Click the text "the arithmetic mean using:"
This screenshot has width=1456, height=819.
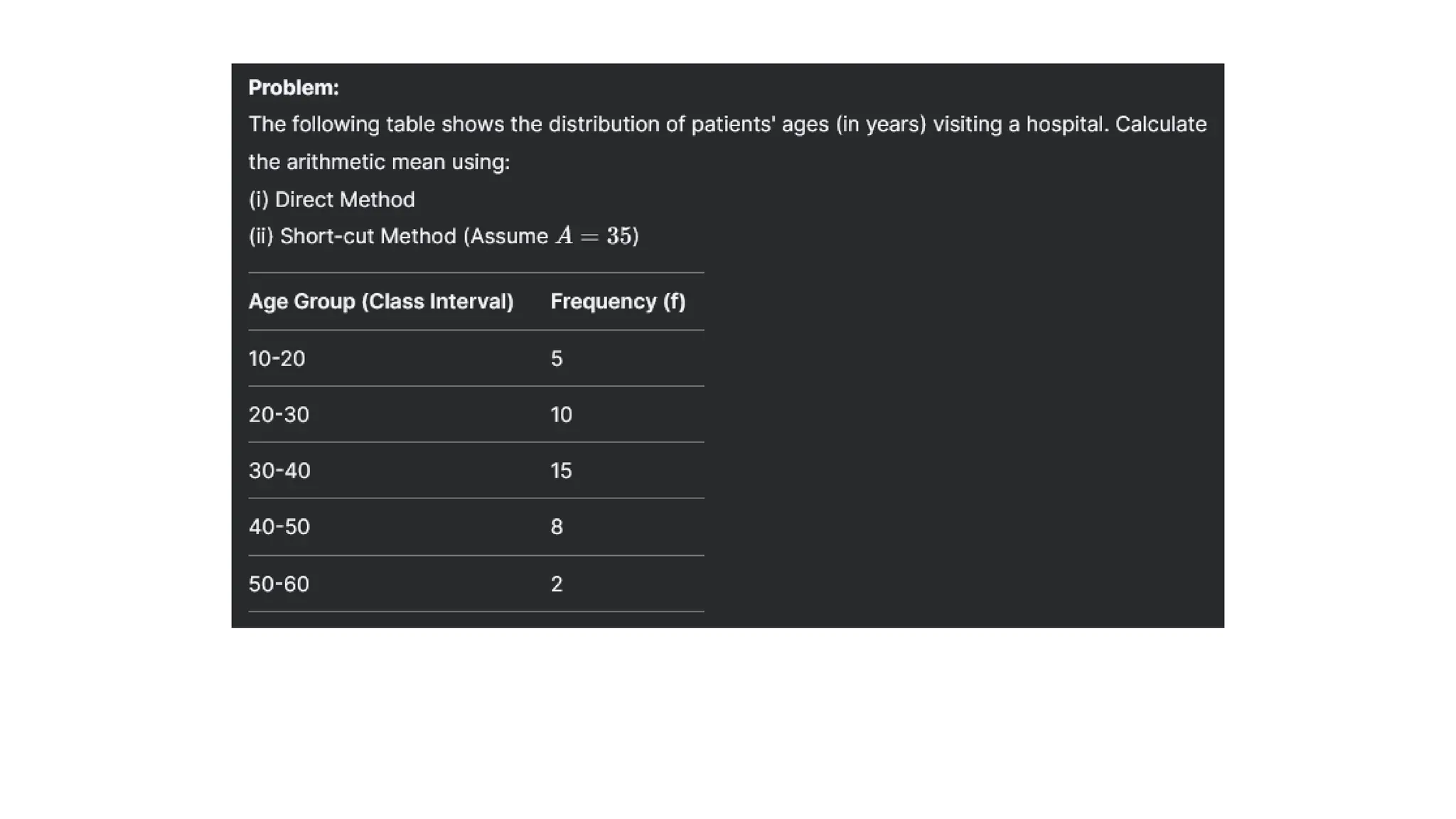(379, 162)
